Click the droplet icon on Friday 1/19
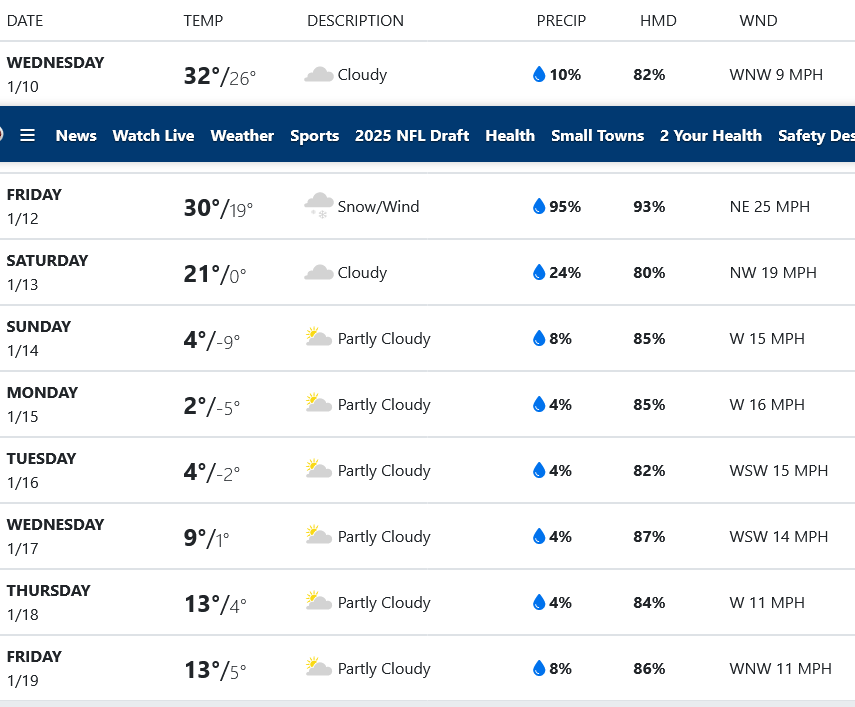Image resolution: width=855 pixels, height=707 pixels. [x=539, y=669]
